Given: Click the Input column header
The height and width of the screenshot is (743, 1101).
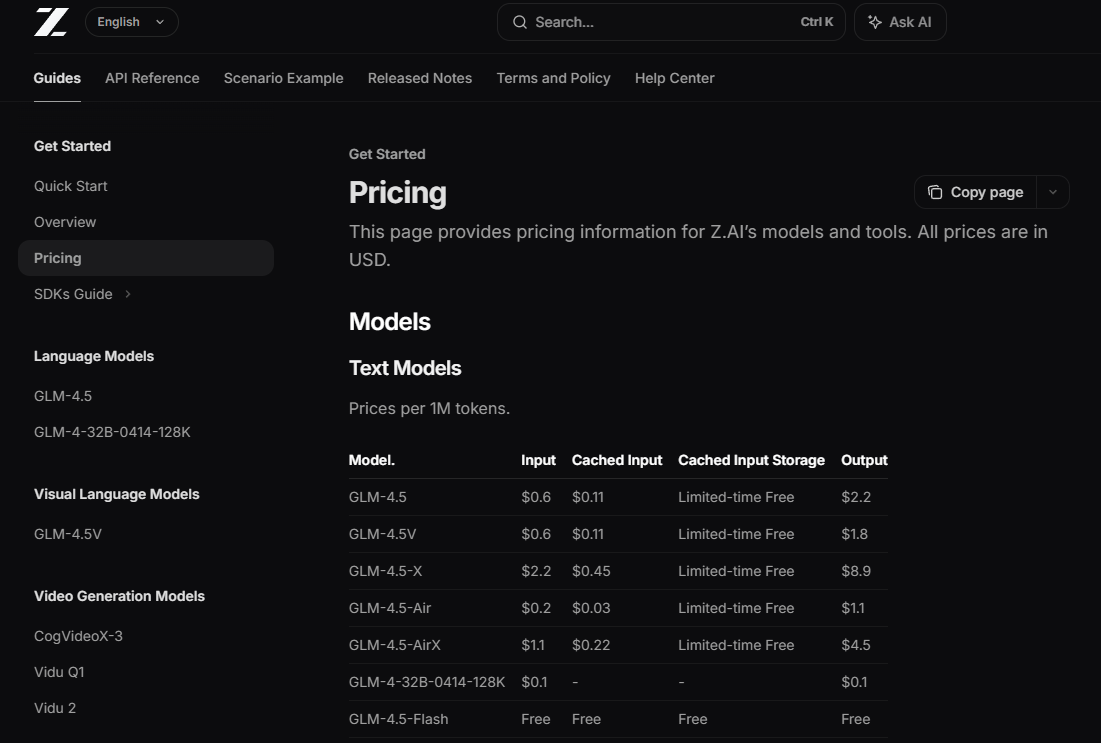Looking at the screenshot, I should tap(539, 460).
